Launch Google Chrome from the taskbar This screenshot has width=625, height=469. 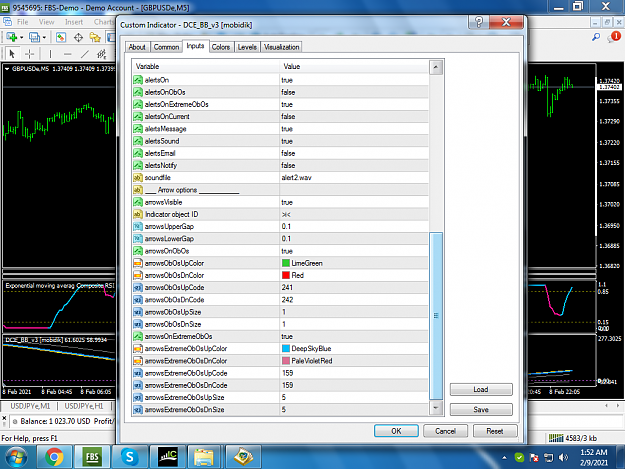tap(54, 457)
